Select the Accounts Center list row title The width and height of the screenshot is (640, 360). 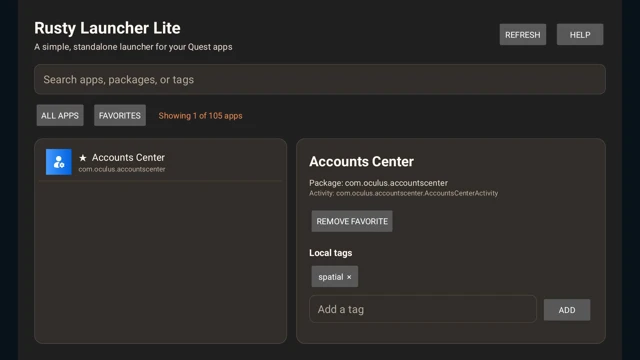pos(128,158)
